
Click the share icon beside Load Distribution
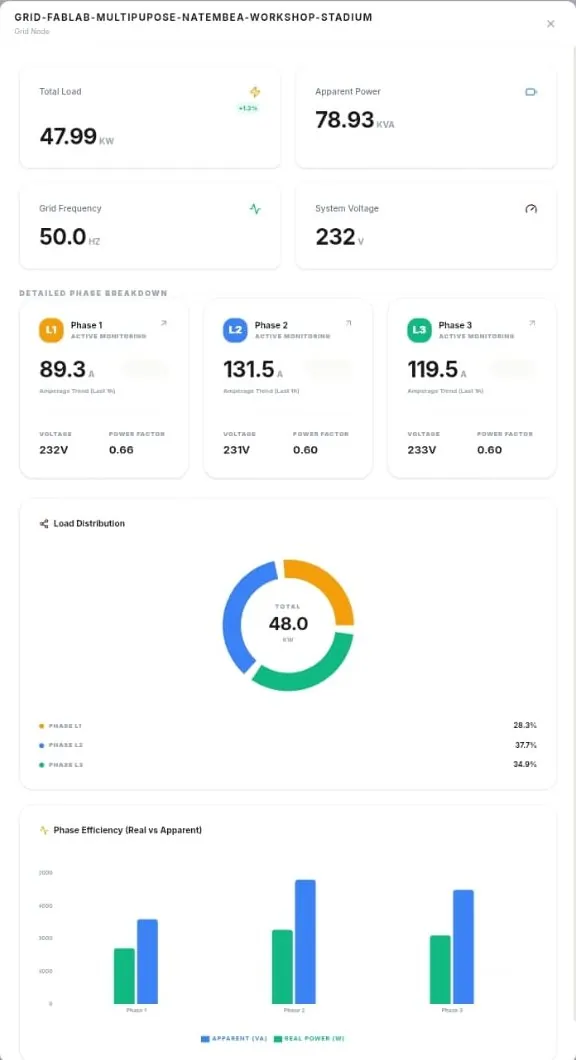(44, 523)
